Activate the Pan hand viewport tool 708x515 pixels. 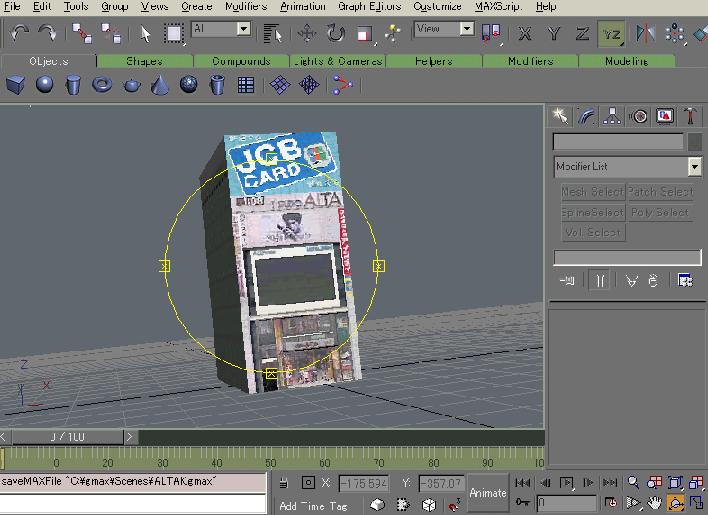coord(654,502)
